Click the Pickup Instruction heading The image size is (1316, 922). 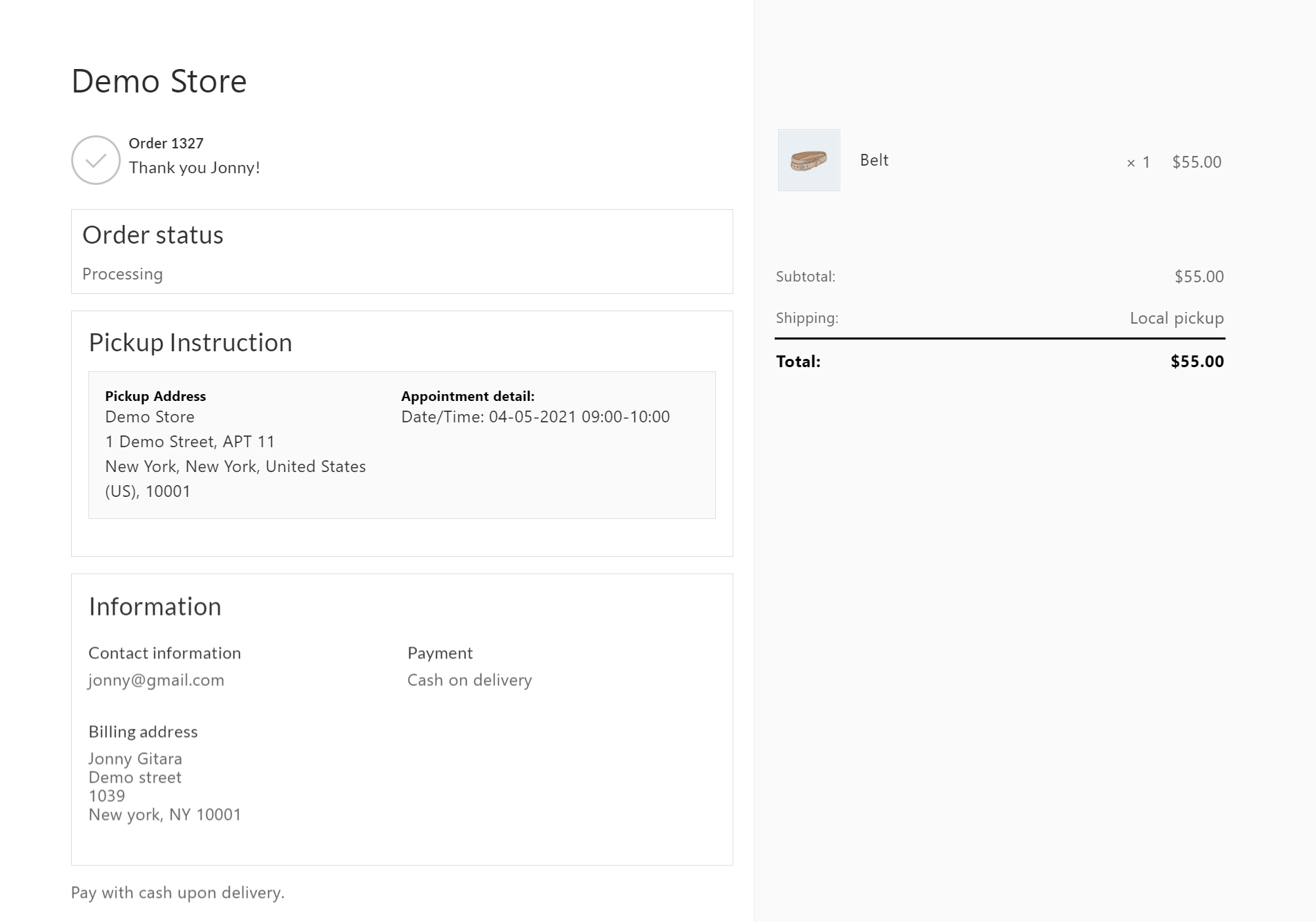[x=190, y=343]
